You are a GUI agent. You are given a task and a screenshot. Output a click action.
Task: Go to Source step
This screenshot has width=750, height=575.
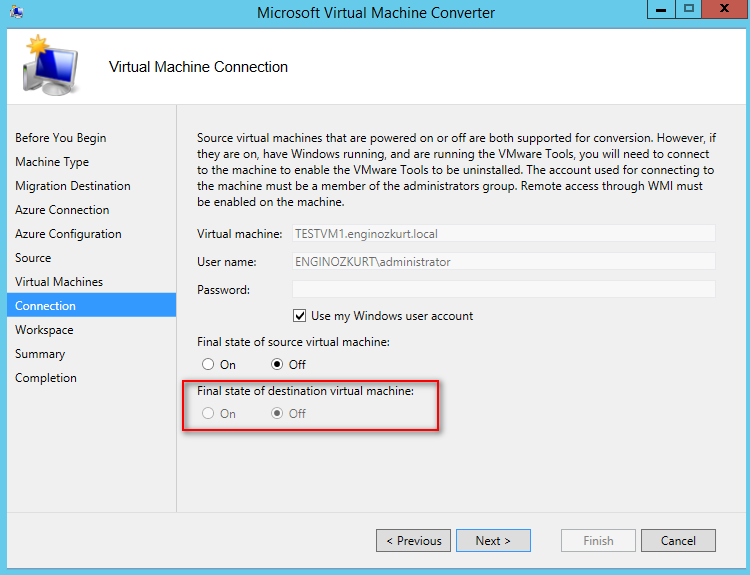coord(33,257)
